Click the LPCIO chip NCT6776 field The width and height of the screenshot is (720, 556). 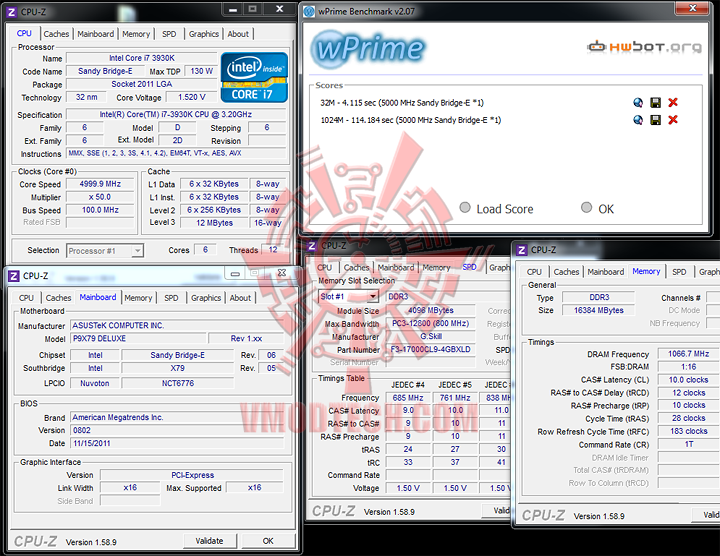click(178, 383)
